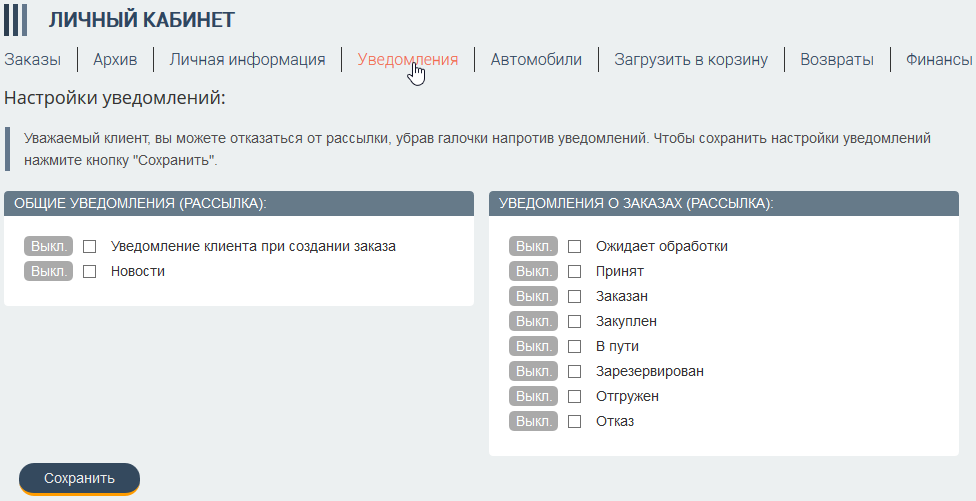Select the Уведомления tab
The height and width of the screenshot is (501, 976).
[407, 60]
